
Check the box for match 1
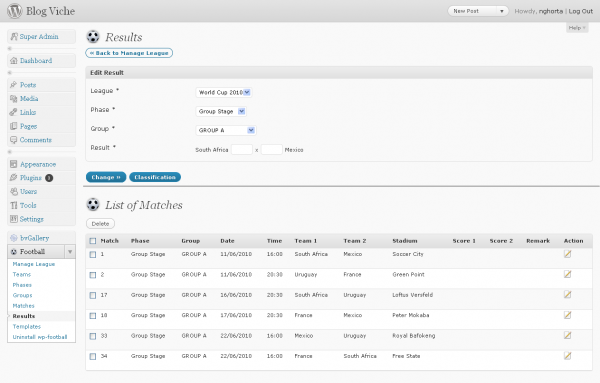pyautogui.click(x=93, y=254)
